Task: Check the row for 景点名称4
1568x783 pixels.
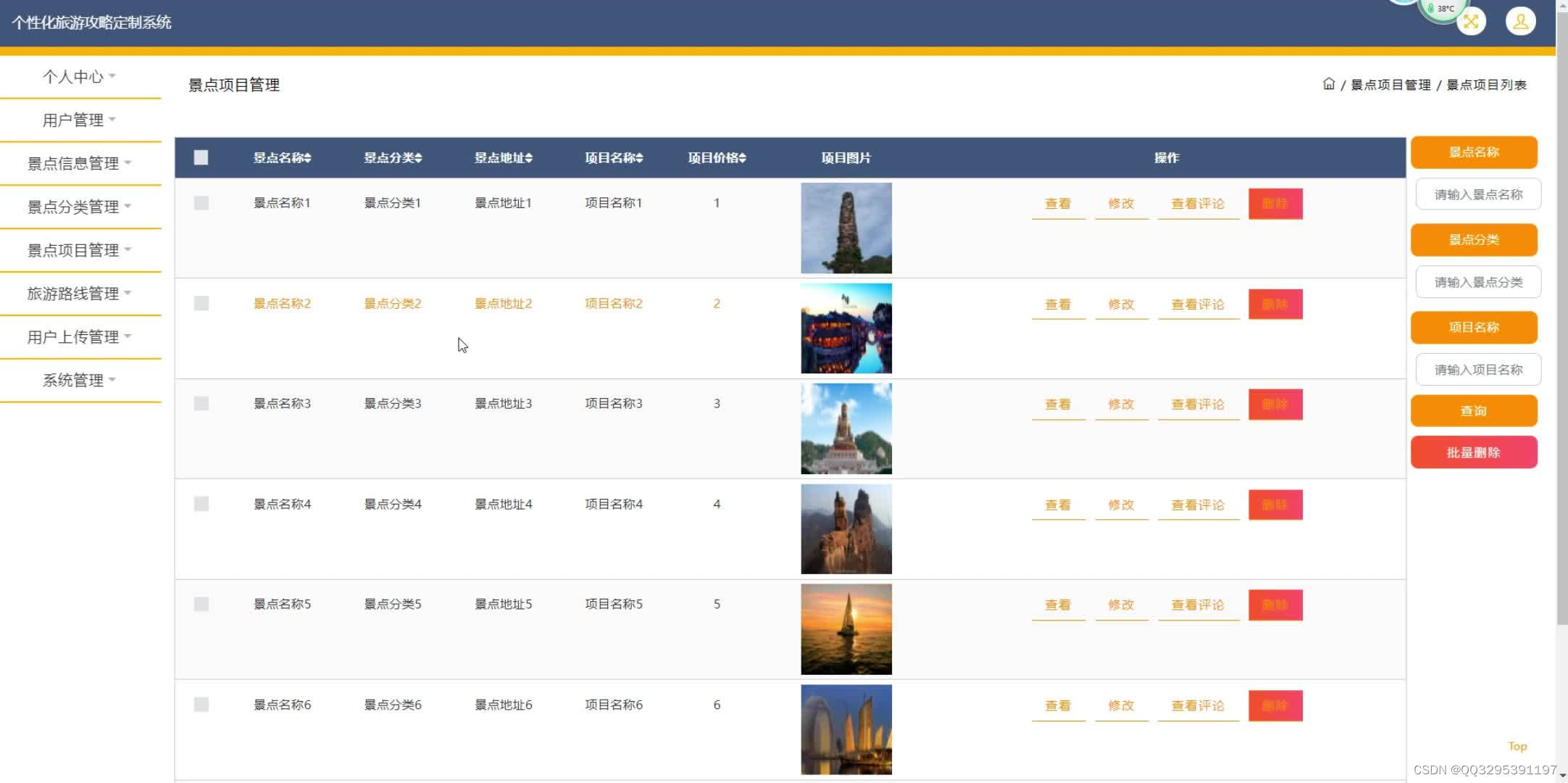Action: pos(201,504)
